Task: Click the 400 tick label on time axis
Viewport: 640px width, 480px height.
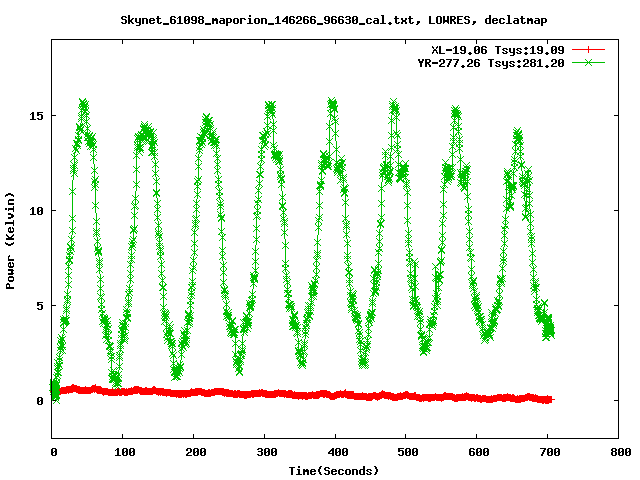Action: [336, 452]
